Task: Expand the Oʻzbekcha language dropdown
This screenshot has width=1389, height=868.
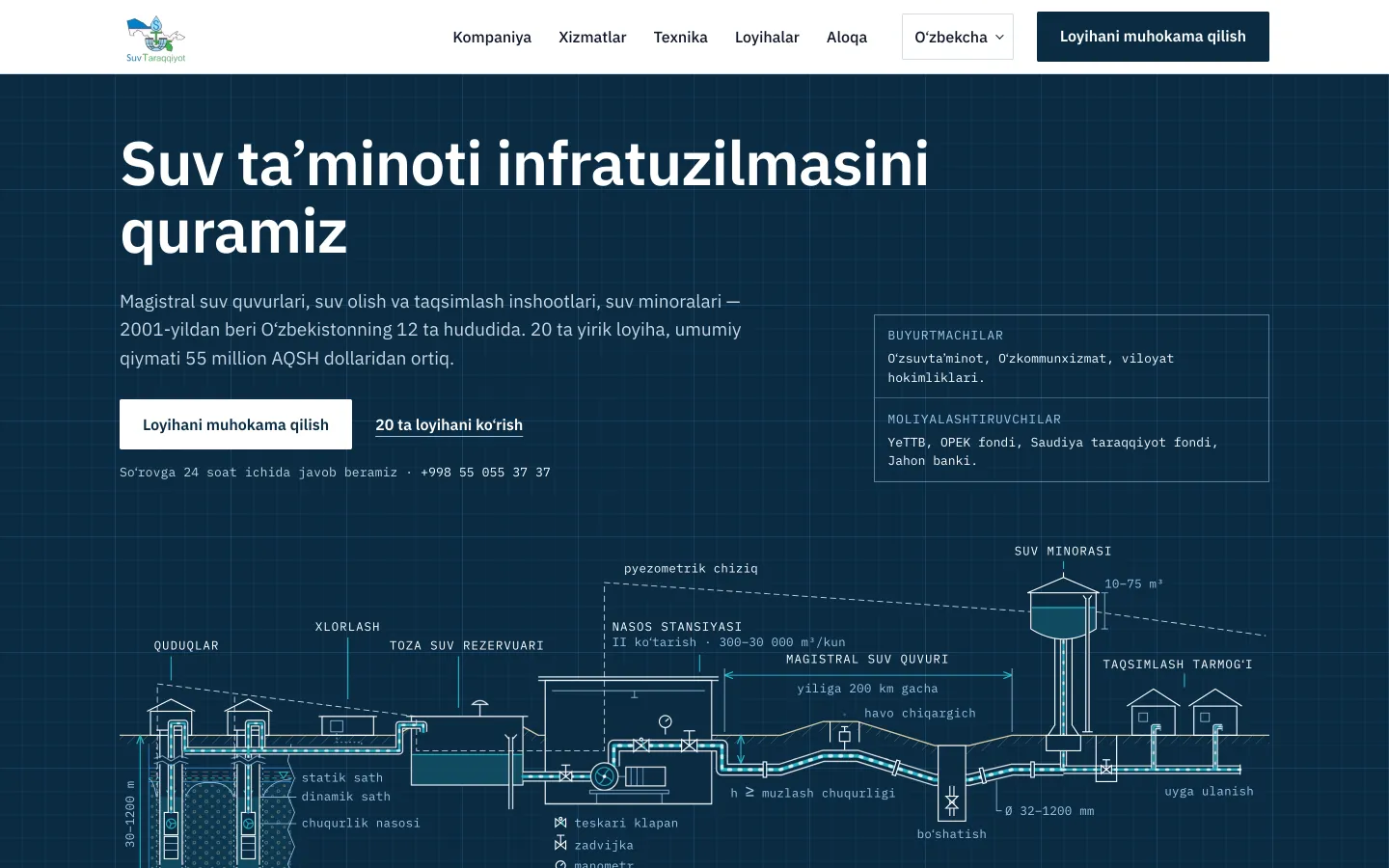Action: [958, 37]
